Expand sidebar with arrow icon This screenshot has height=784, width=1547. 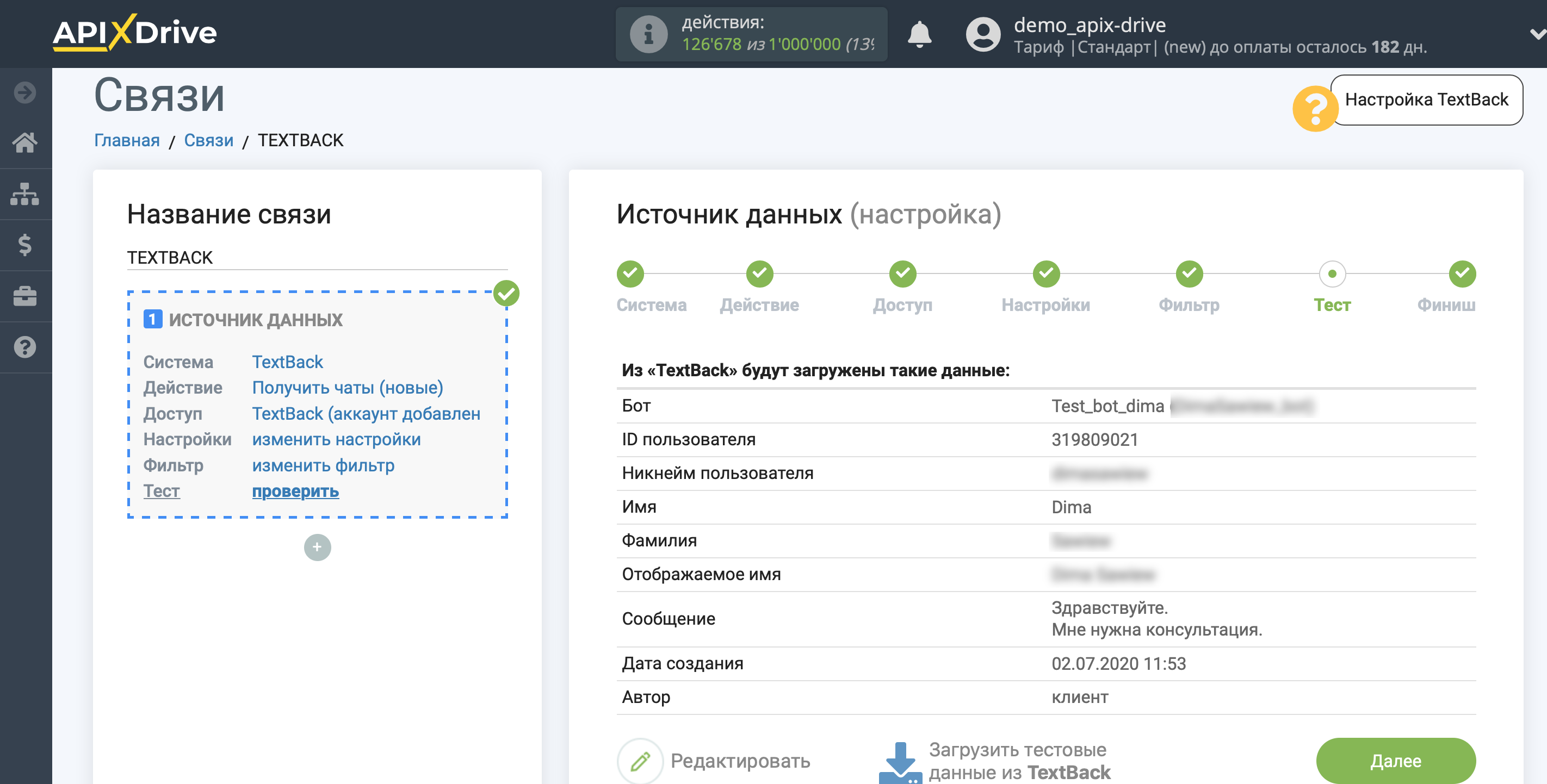(25, 92)
